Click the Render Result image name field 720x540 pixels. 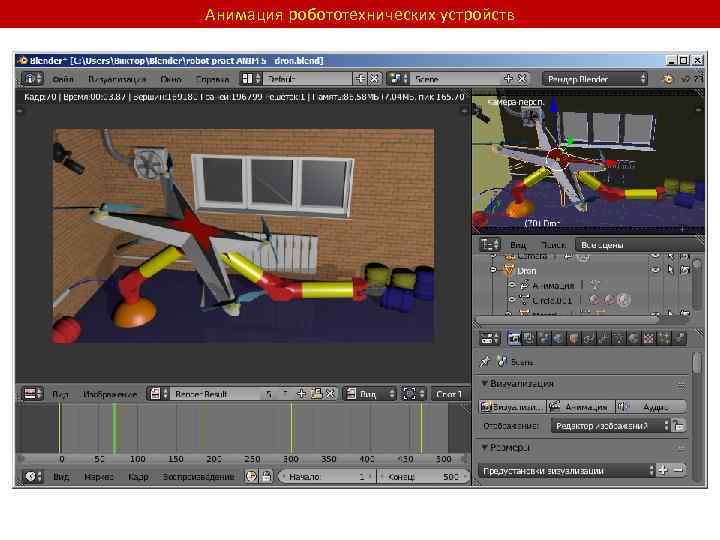pos(216,394)
